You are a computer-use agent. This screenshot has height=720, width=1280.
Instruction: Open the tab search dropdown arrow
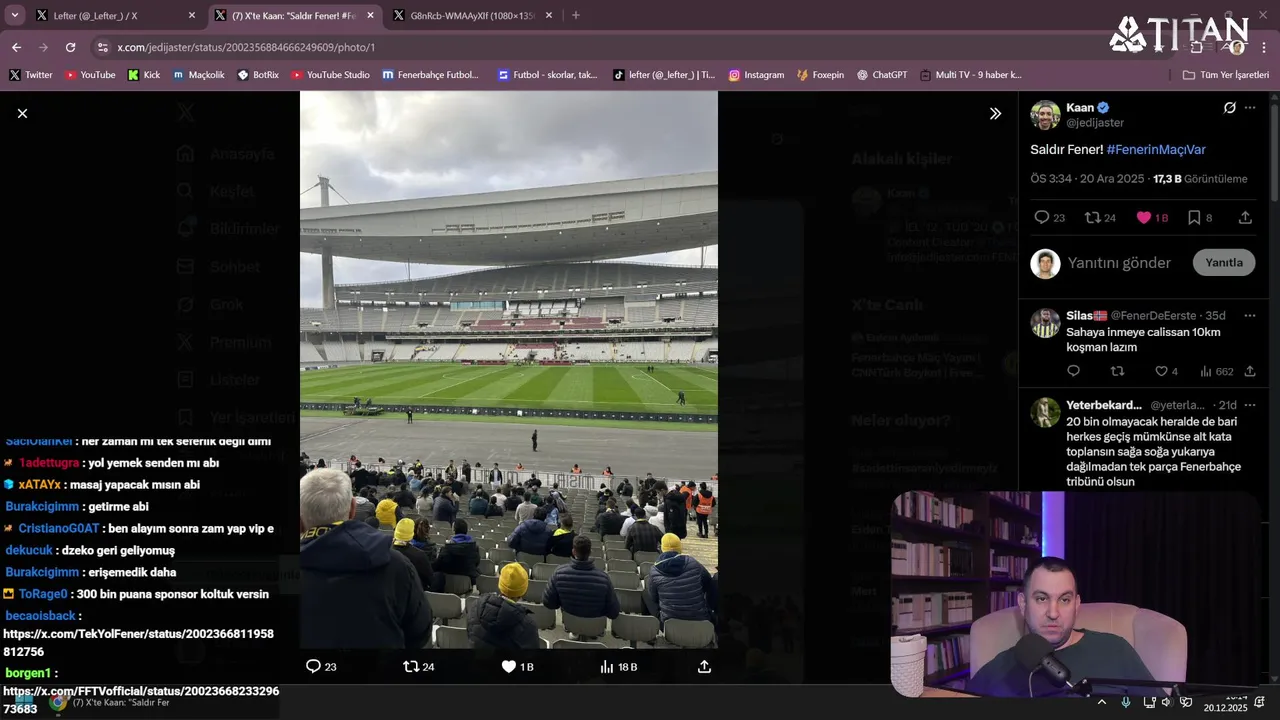(x=14, y=16)
